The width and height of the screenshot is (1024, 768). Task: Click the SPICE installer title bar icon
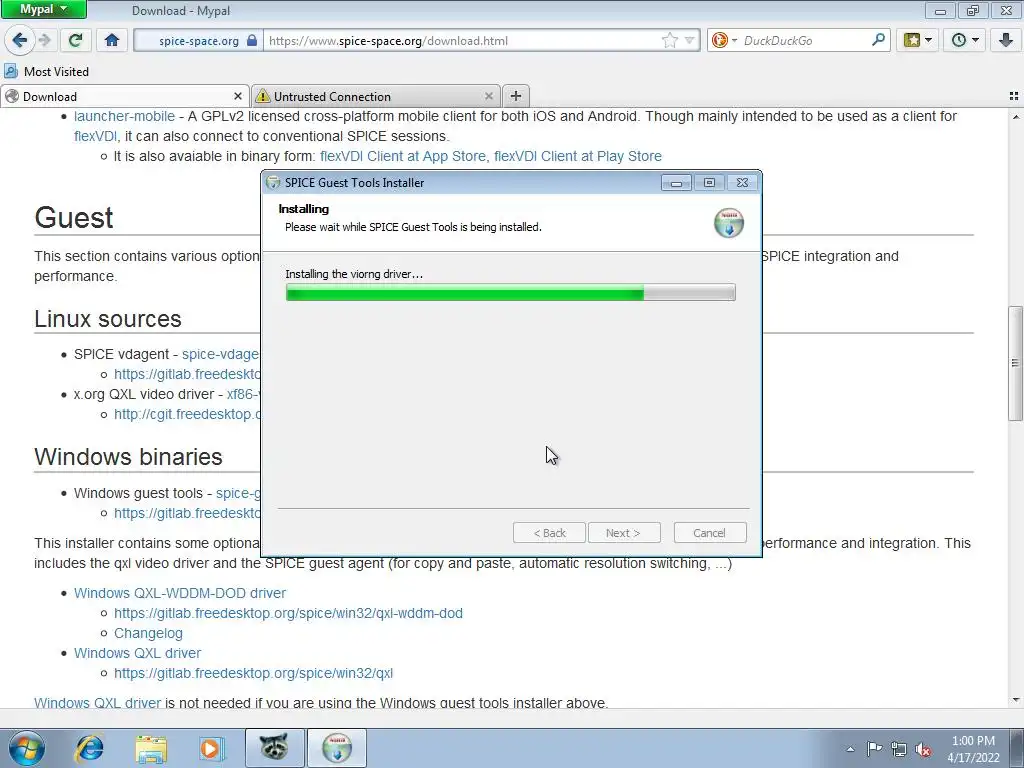tap(274, 183)
